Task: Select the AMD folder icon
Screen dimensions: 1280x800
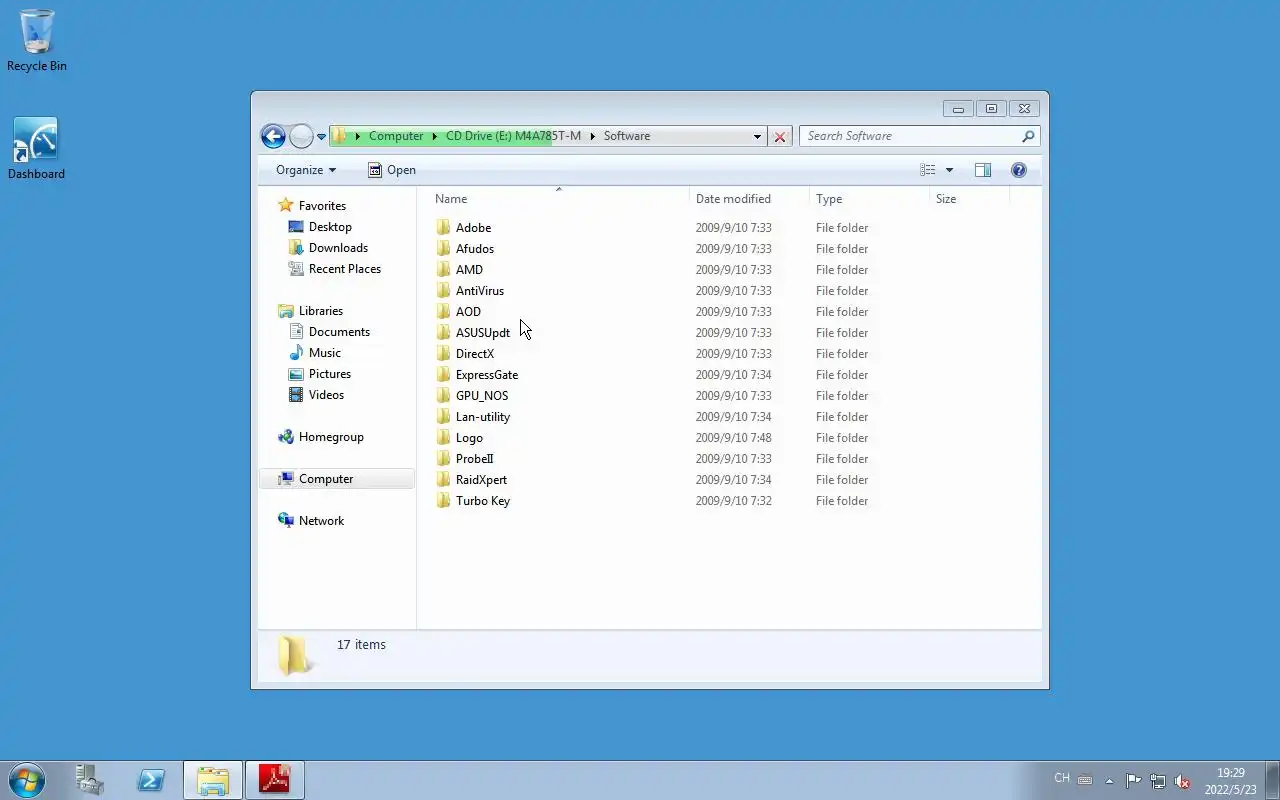Action: [x=444, y=270]
